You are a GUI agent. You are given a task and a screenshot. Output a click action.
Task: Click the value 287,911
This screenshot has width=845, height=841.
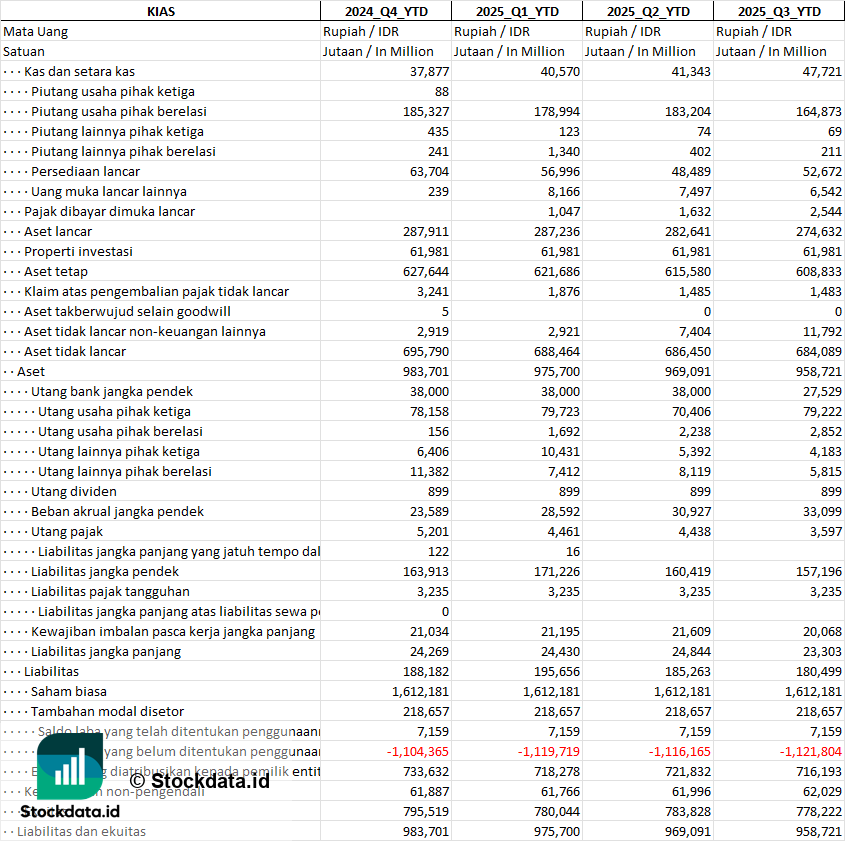(x=426, y=232)
